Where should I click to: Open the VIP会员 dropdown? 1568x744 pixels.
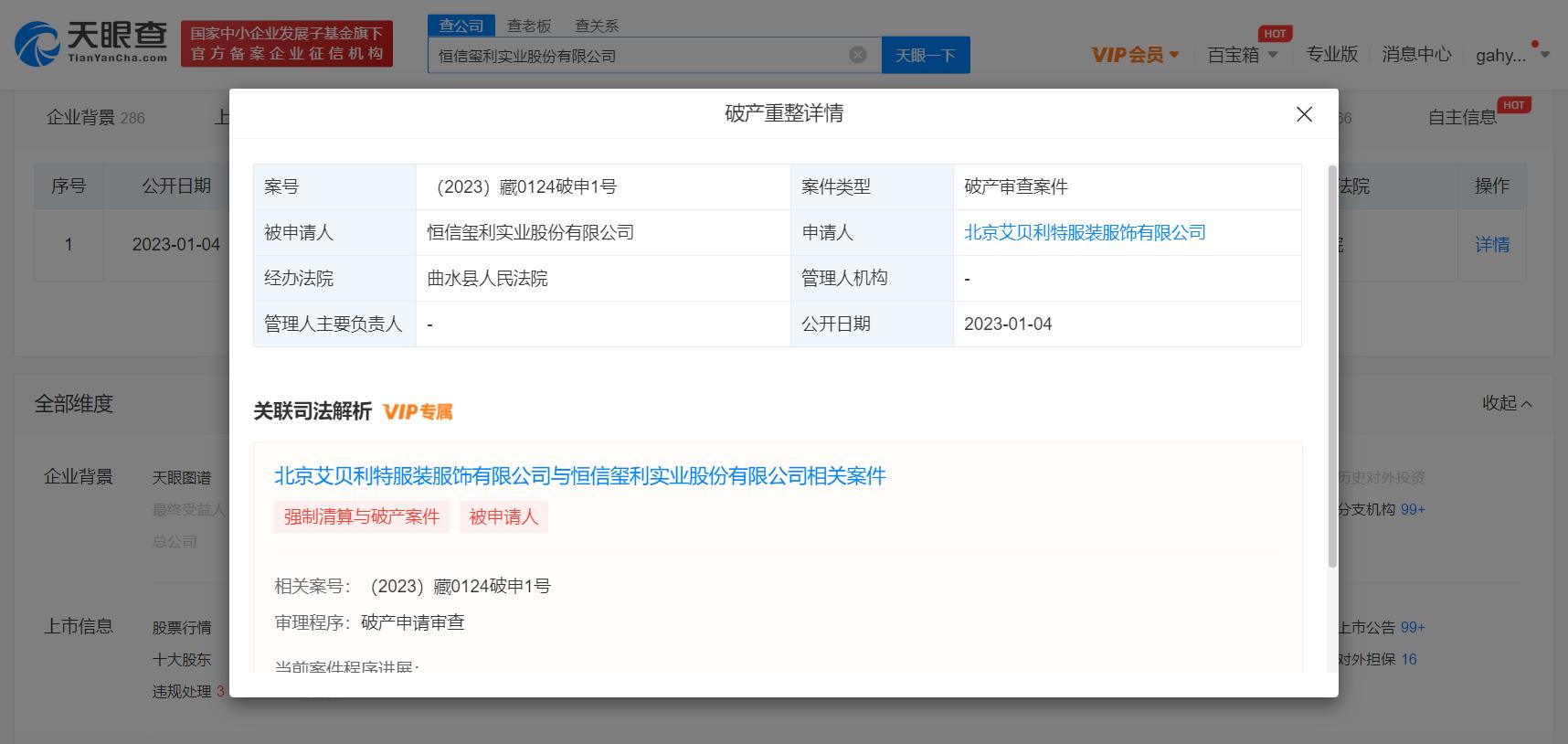click(1135, 55)
